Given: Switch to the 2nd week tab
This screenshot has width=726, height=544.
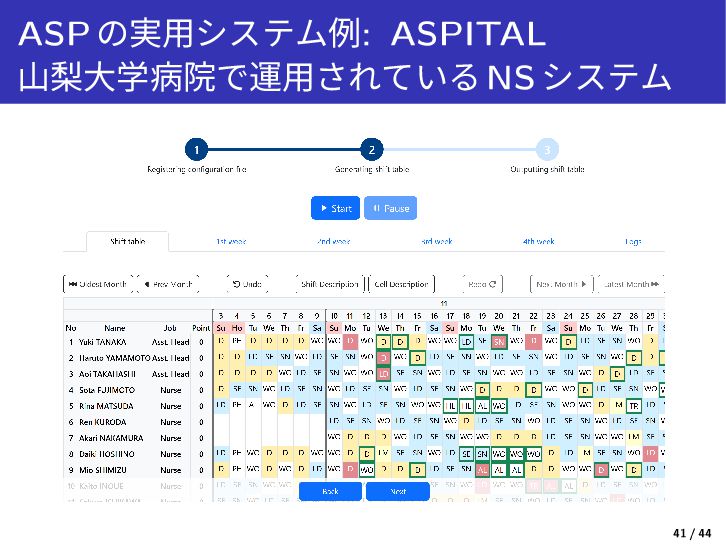Looking at the screenshot, I should point(333,241).
